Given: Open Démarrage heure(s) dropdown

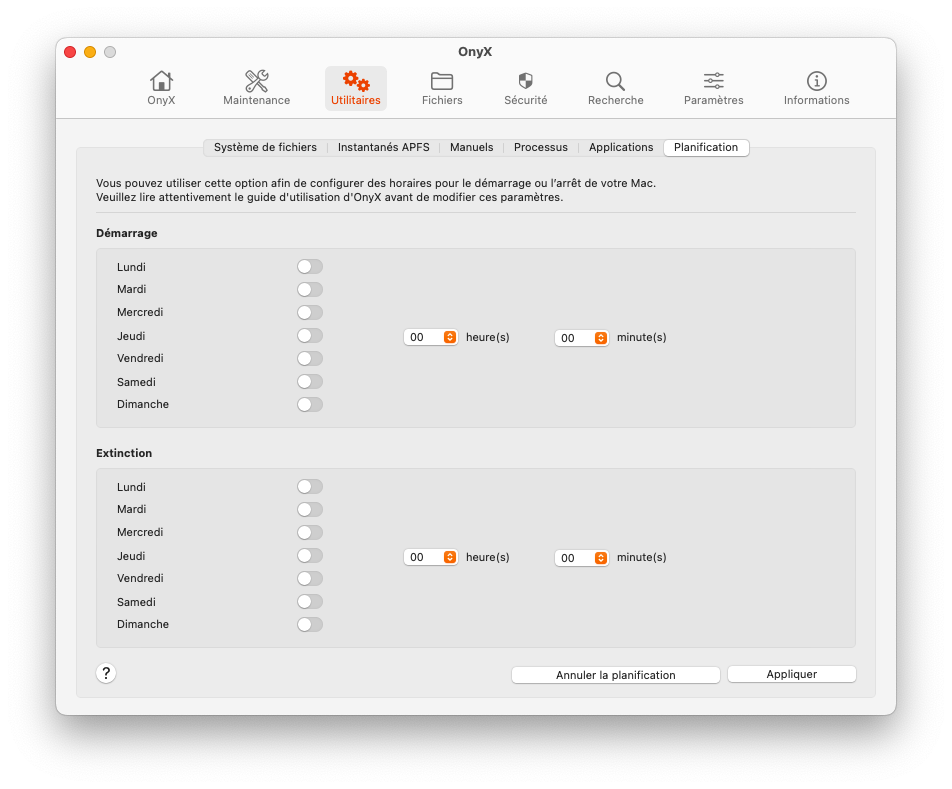Looking at the screenshot, I should pos(430,337).
